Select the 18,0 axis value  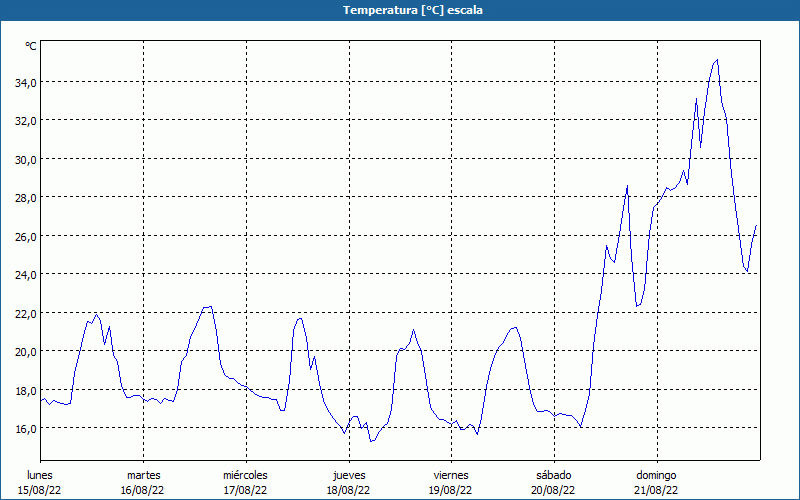pyautogui.click(x=26, y=390)
